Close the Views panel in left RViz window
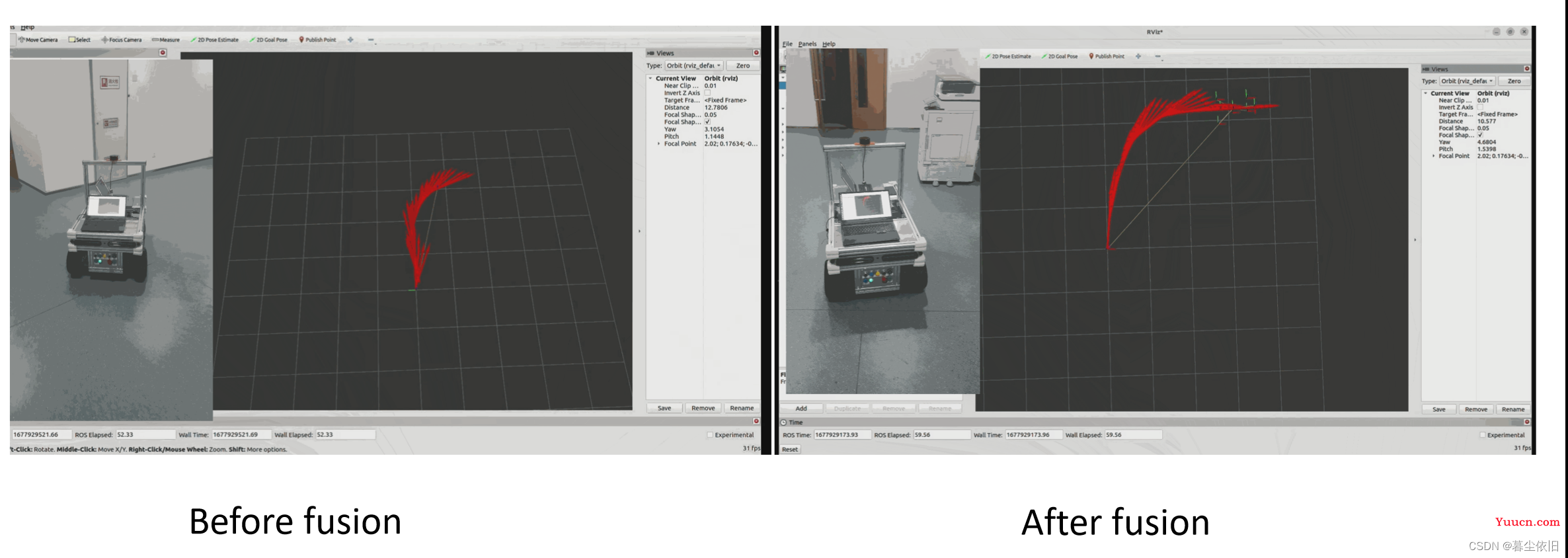 point(756,53)
